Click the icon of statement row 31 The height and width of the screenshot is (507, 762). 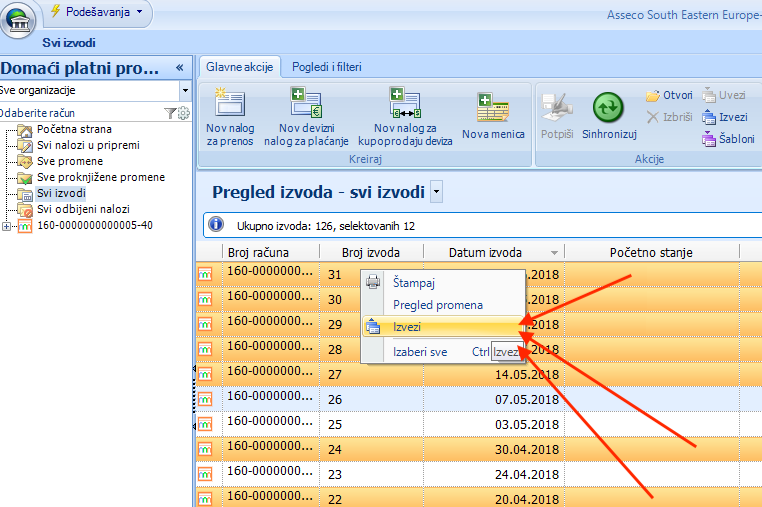[205, 275]
